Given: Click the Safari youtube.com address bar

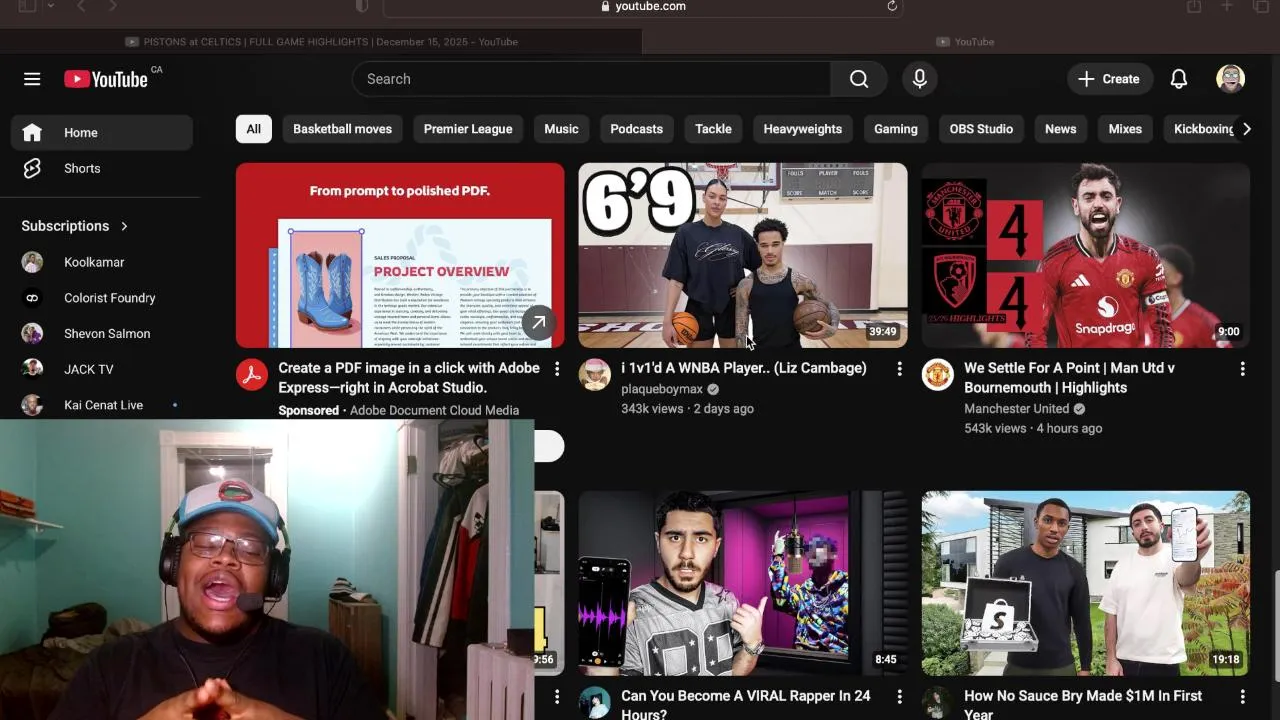Looking at the screenshot, I should tap(642, 6).
